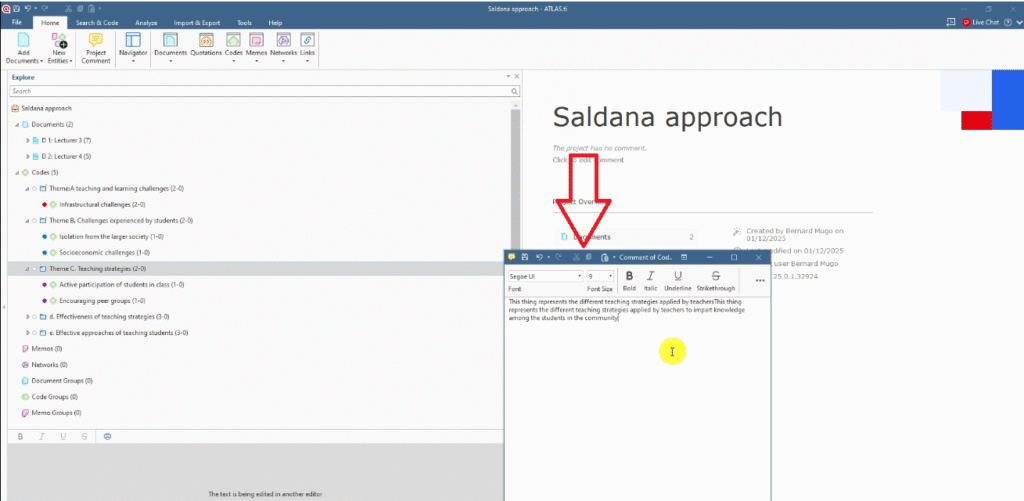The image size is (1024, 501).
Task: Select Theme B. Challenges experienced by students
Action: [105, 220]
